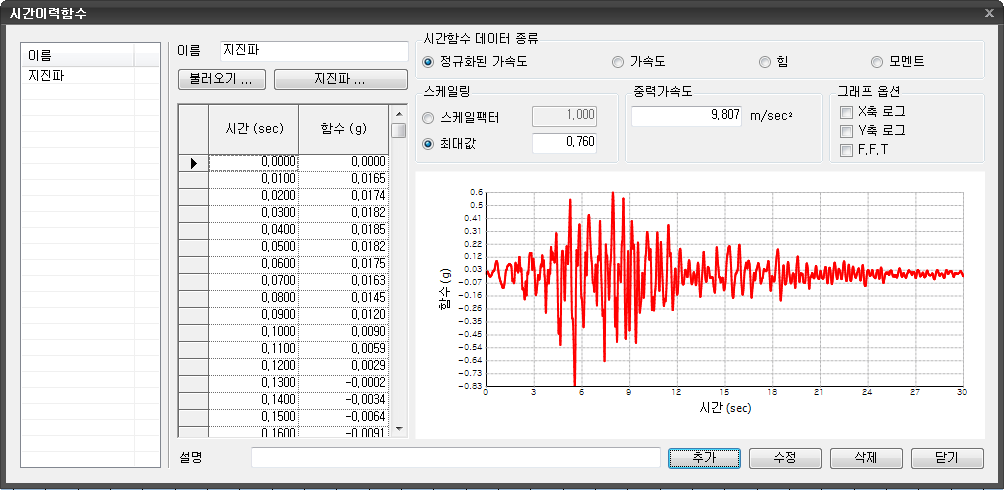Open the 지진파 ... selection button
Screen dimensions: 1004x490
[340, 79]
